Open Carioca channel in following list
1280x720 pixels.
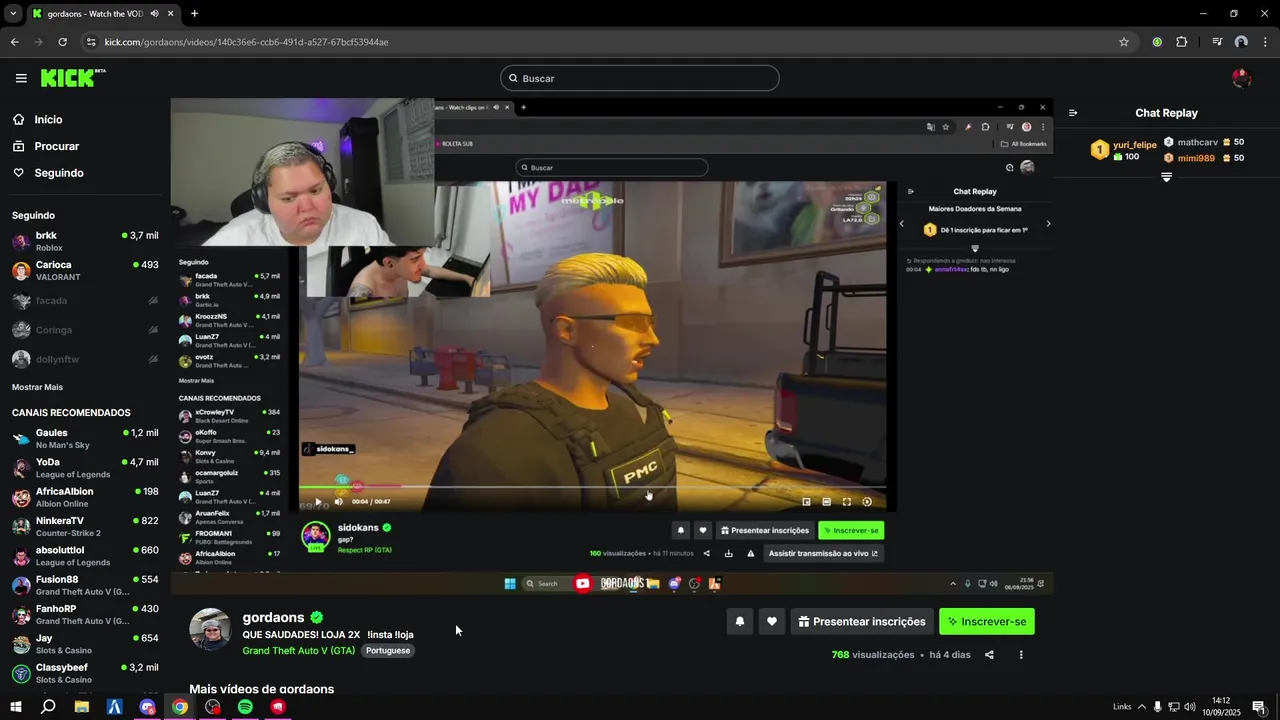click(85, 271)
